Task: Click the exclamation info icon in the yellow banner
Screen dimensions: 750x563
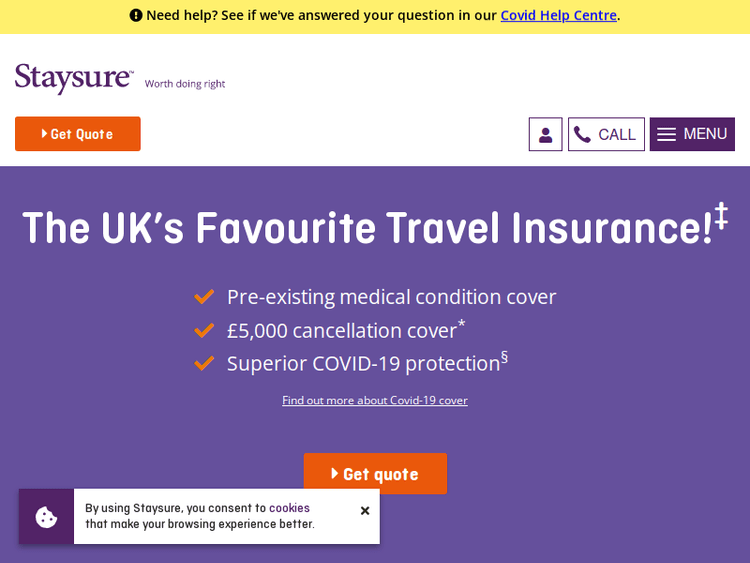Action: coord(136,15)
